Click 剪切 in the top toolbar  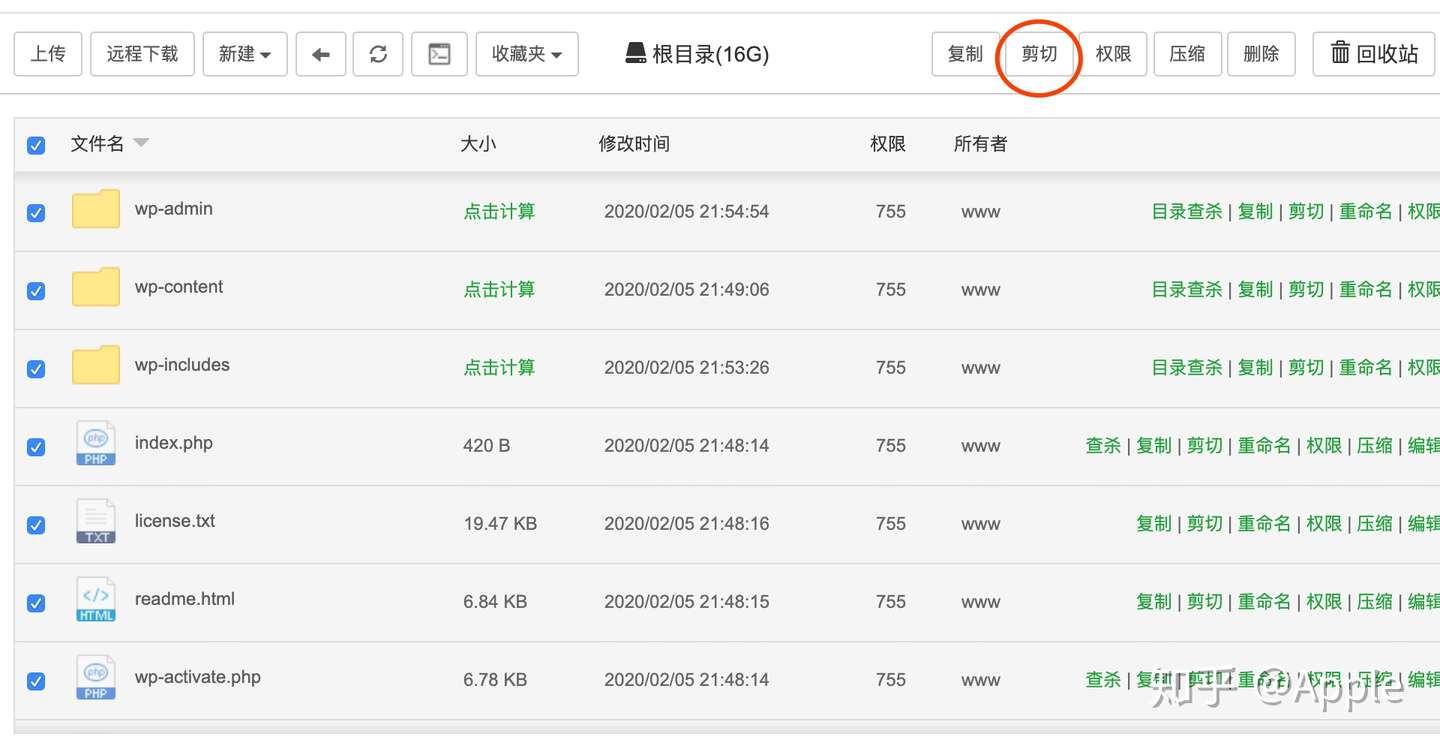[1039, 54]
